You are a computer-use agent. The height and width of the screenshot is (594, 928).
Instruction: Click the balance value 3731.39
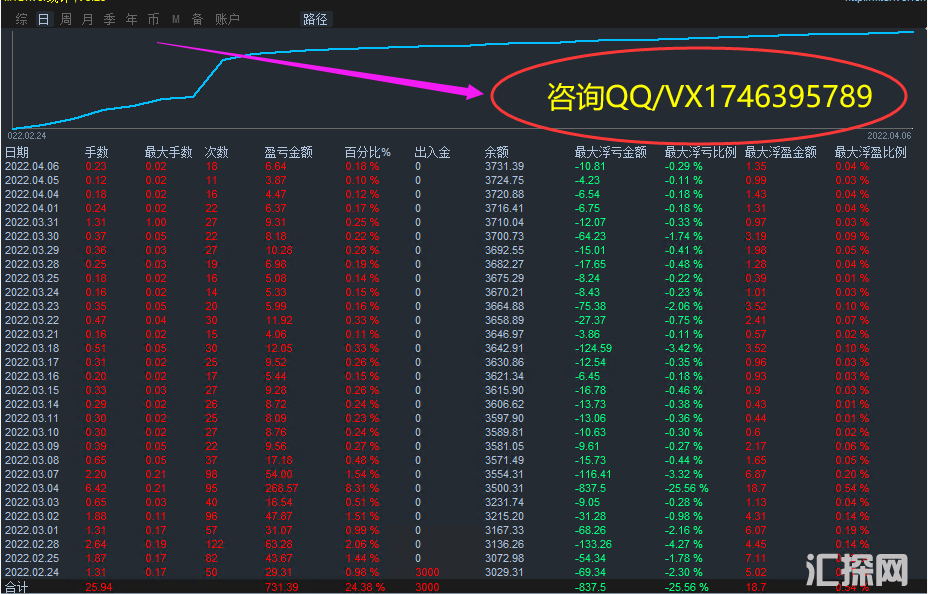pos(504,167)
